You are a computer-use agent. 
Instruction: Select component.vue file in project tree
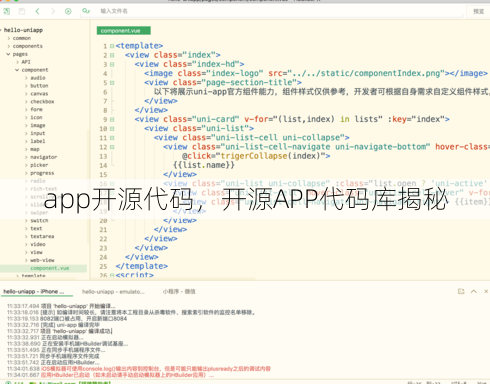49,268
